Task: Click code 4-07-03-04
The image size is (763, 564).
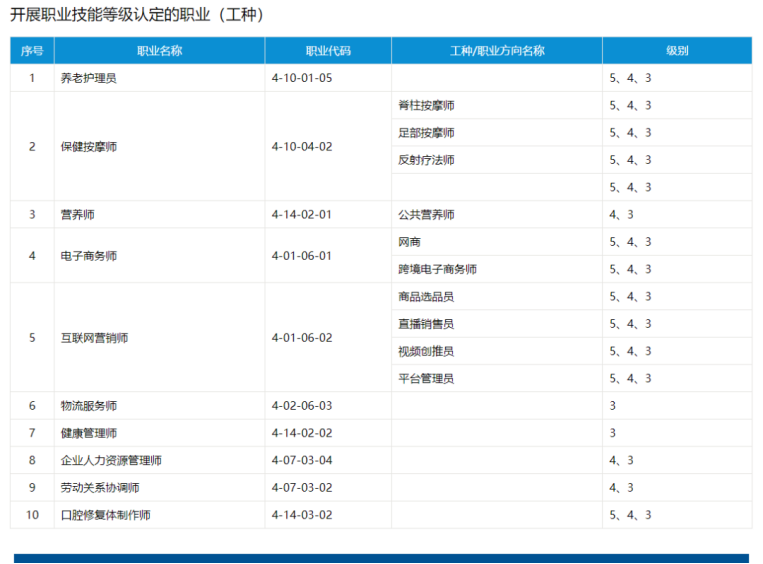Action: click(302, 460)
